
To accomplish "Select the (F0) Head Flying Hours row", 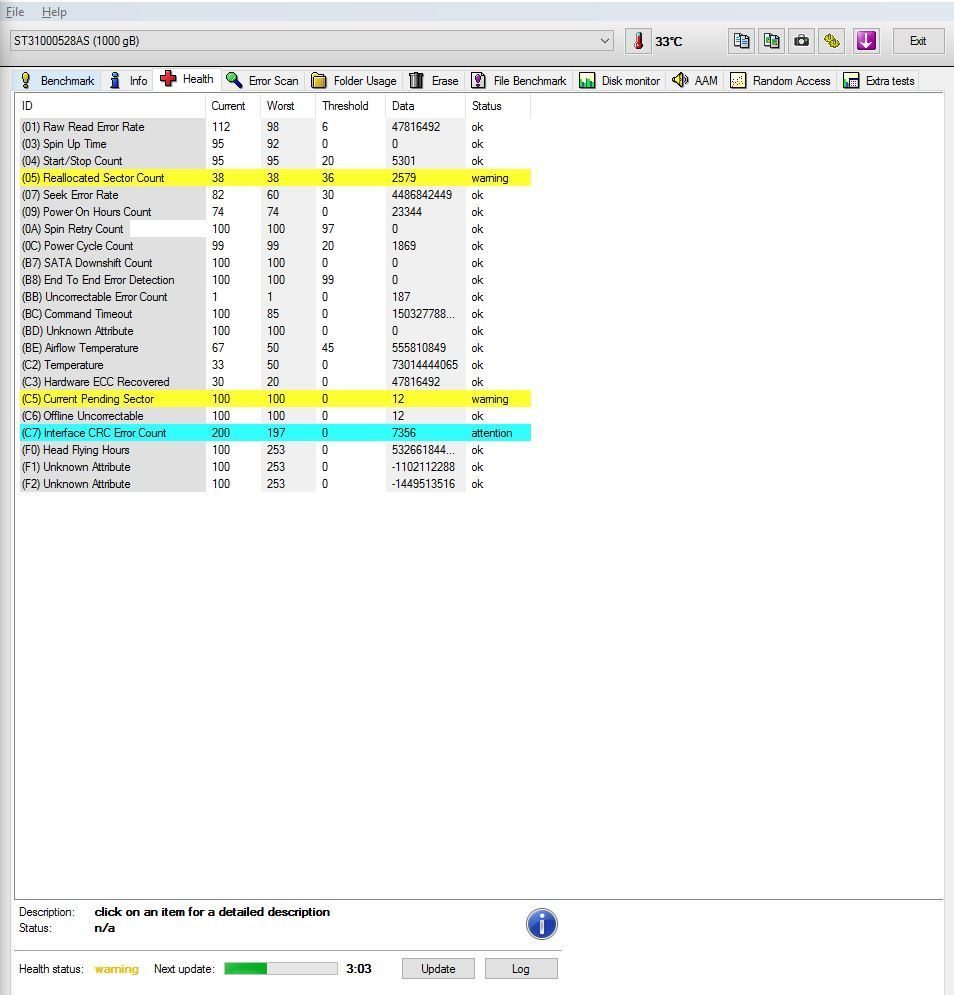I will (275, 450).
